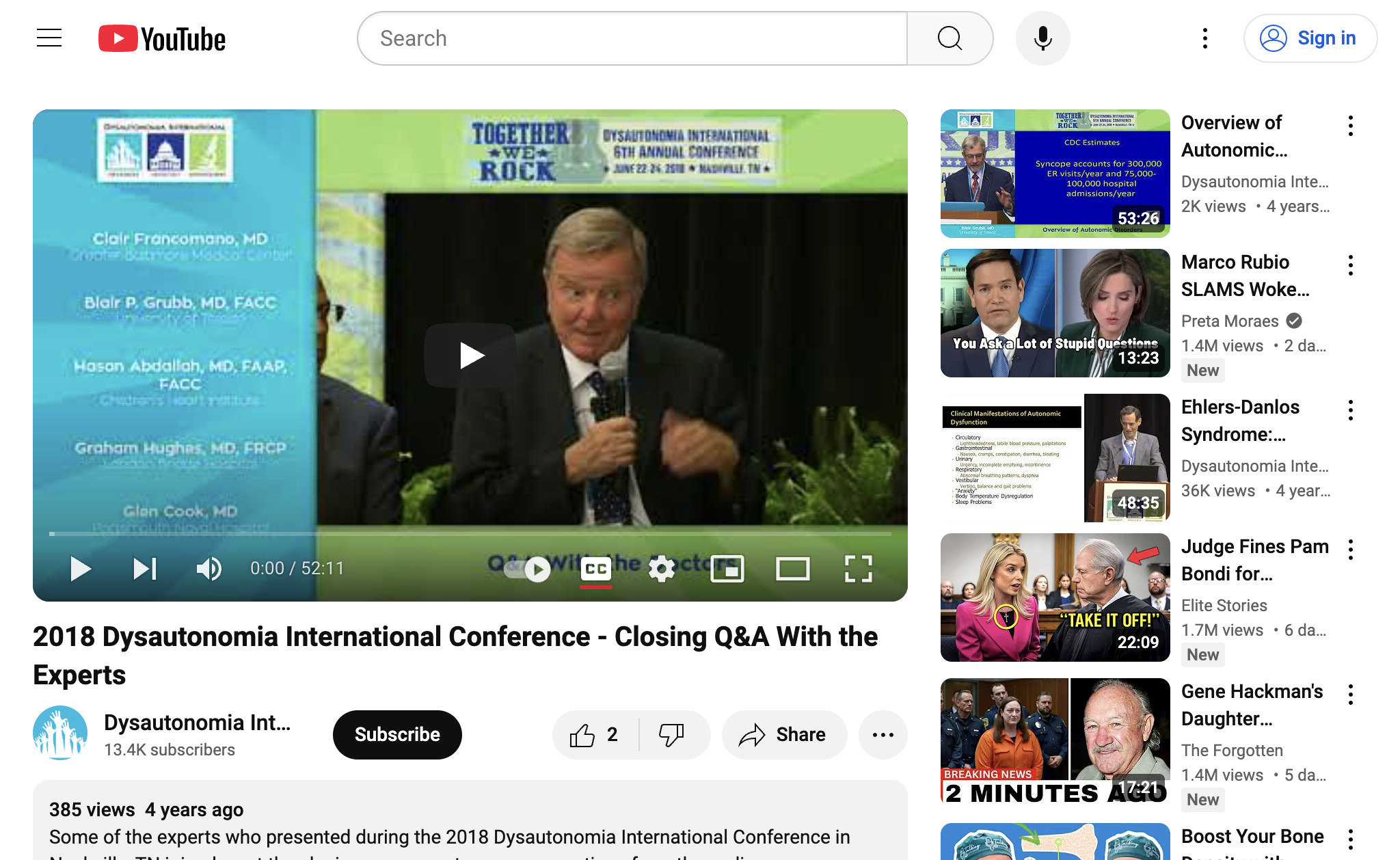Start voice search with the microphone

point(1042,38)
